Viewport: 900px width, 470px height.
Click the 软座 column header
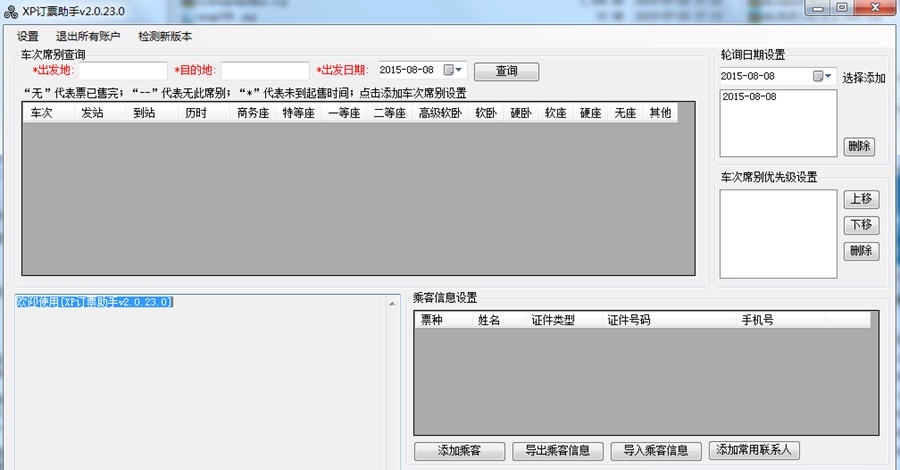(556, 113)
